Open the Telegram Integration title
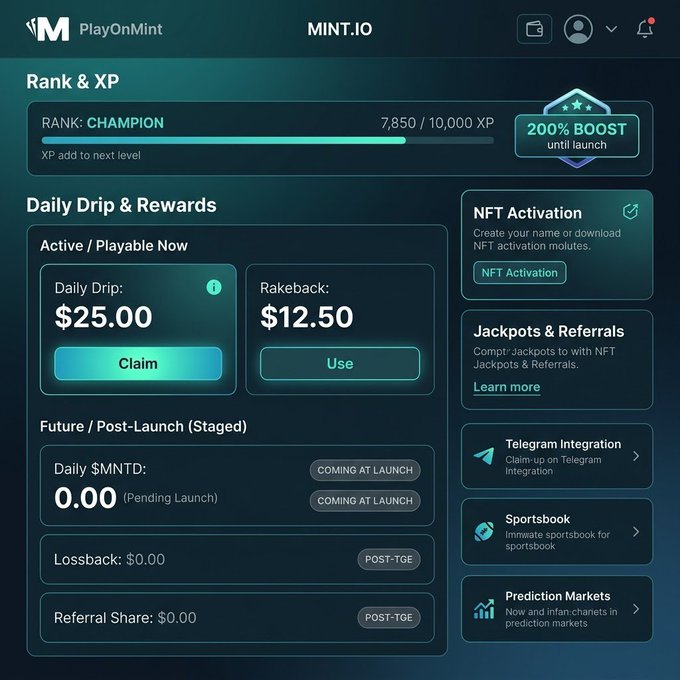The image size is (680, 680). 563,444
